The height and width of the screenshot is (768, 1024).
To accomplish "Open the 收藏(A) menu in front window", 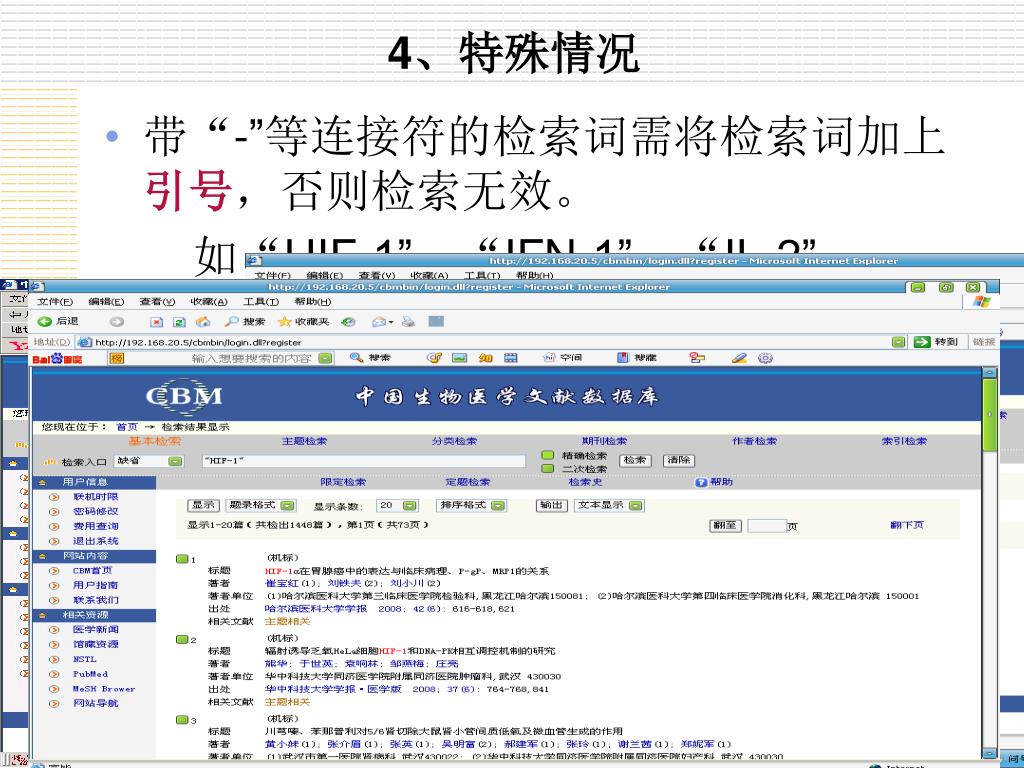I will click(x=209, y=302).
